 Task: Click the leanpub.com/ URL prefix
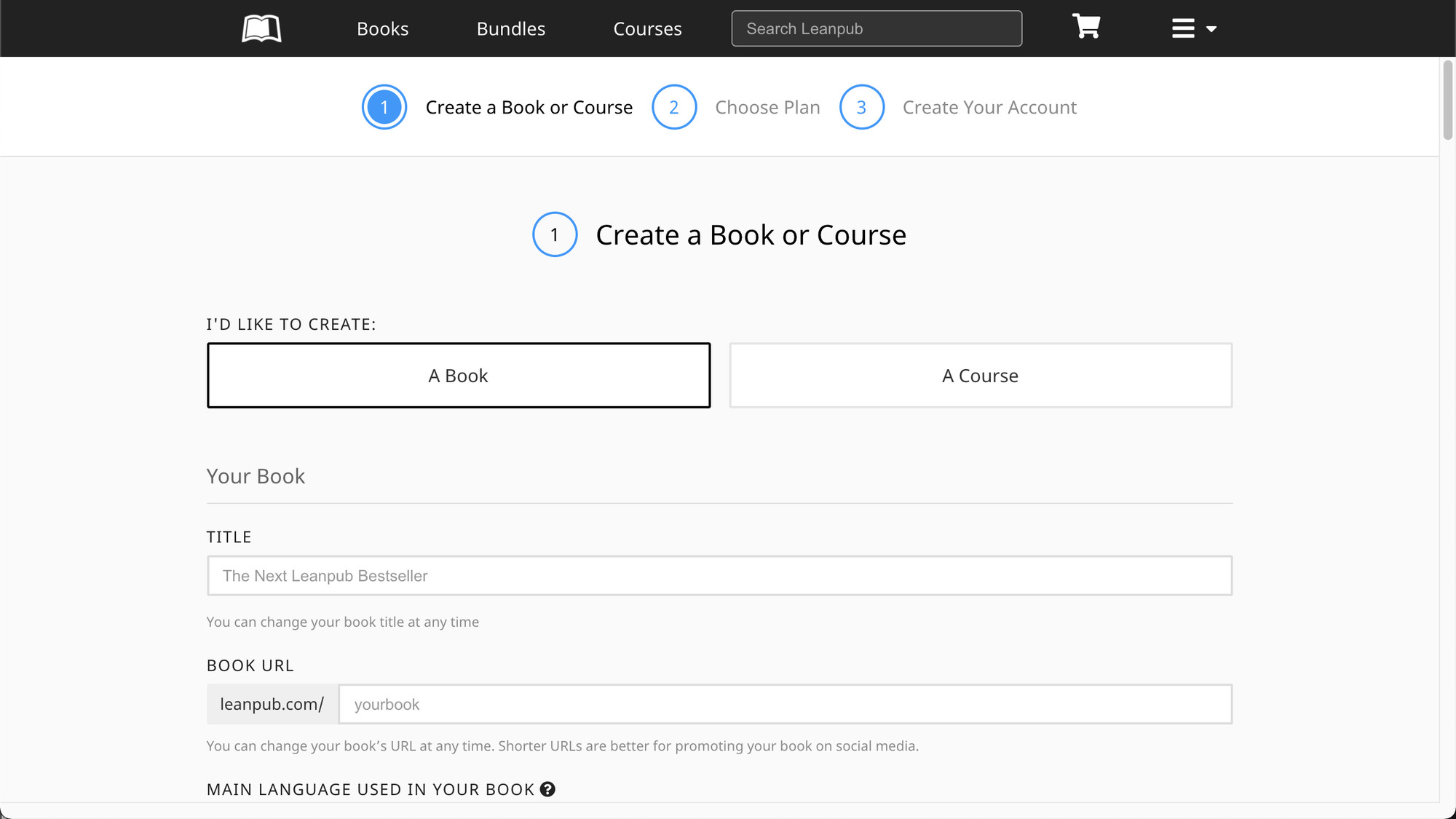272,704
